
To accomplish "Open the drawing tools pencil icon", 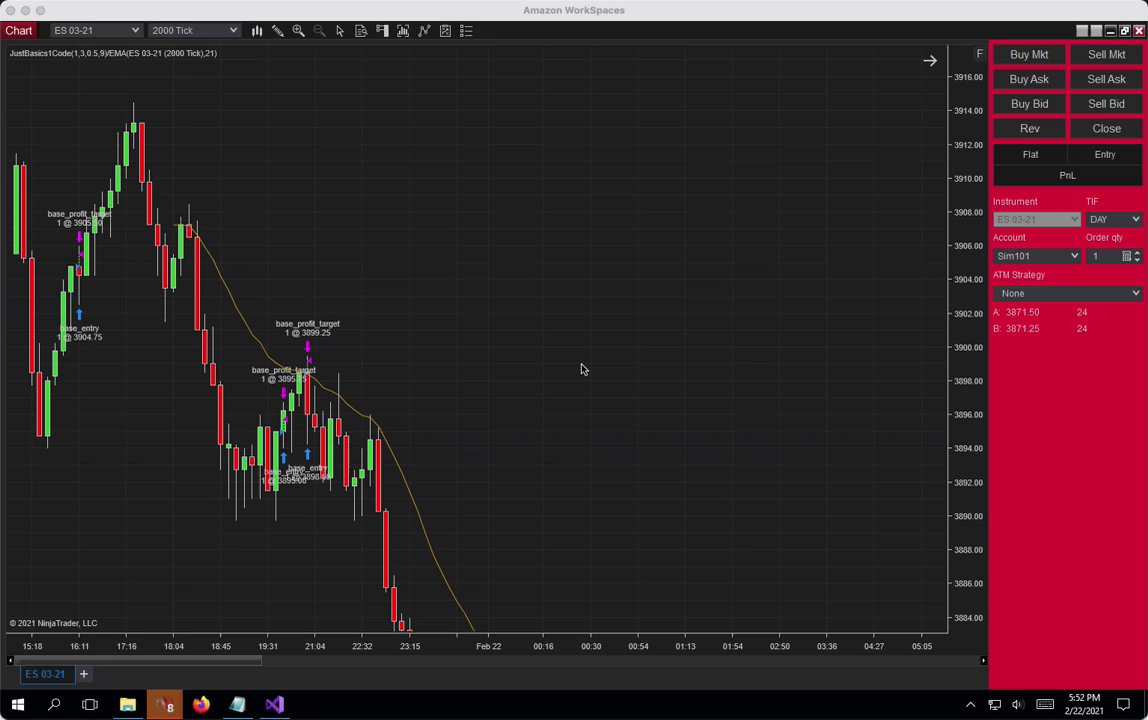I will tap(277, 31).
